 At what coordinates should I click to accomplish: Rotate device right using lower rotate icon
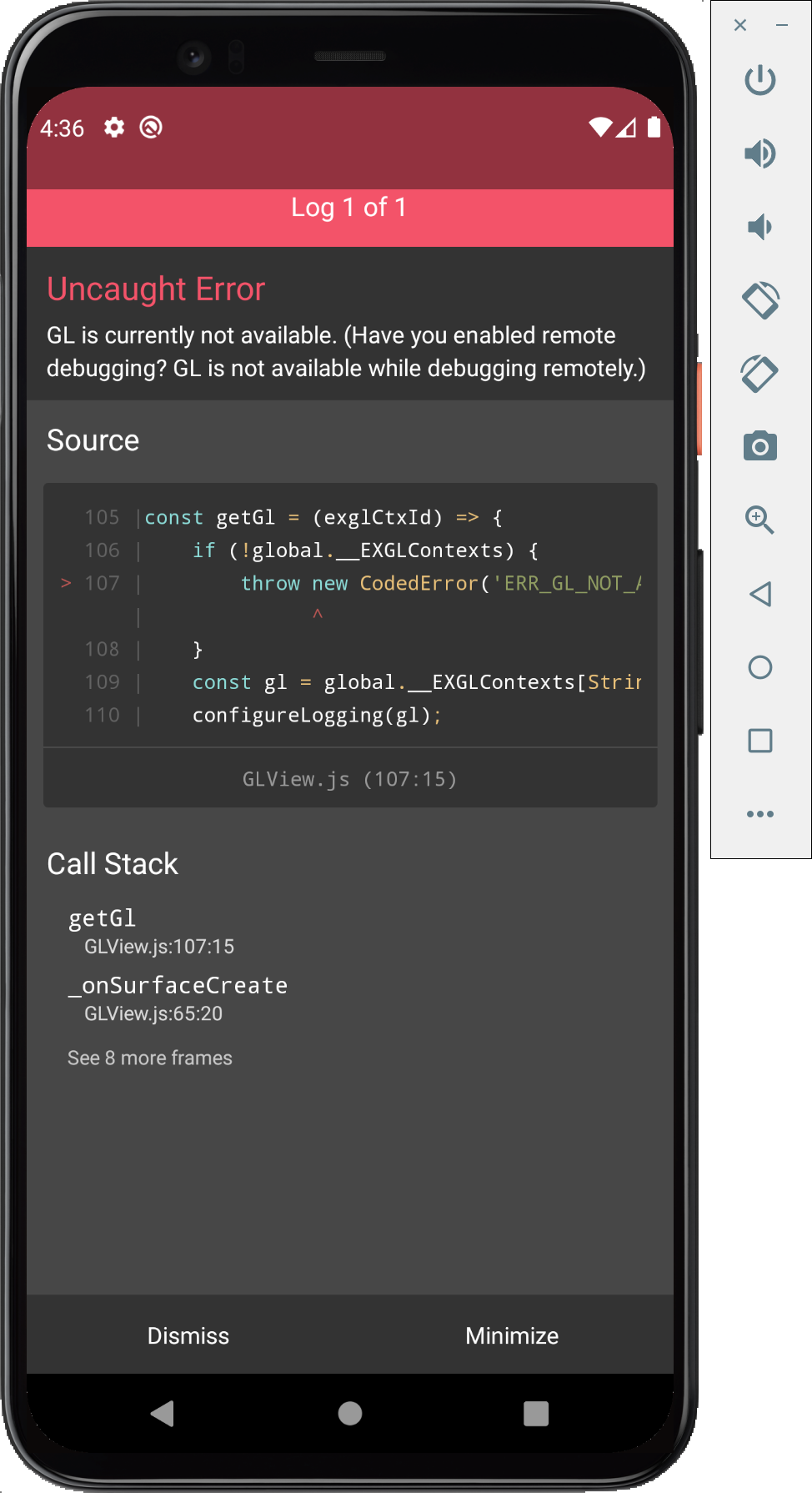(x=760, y=374)
